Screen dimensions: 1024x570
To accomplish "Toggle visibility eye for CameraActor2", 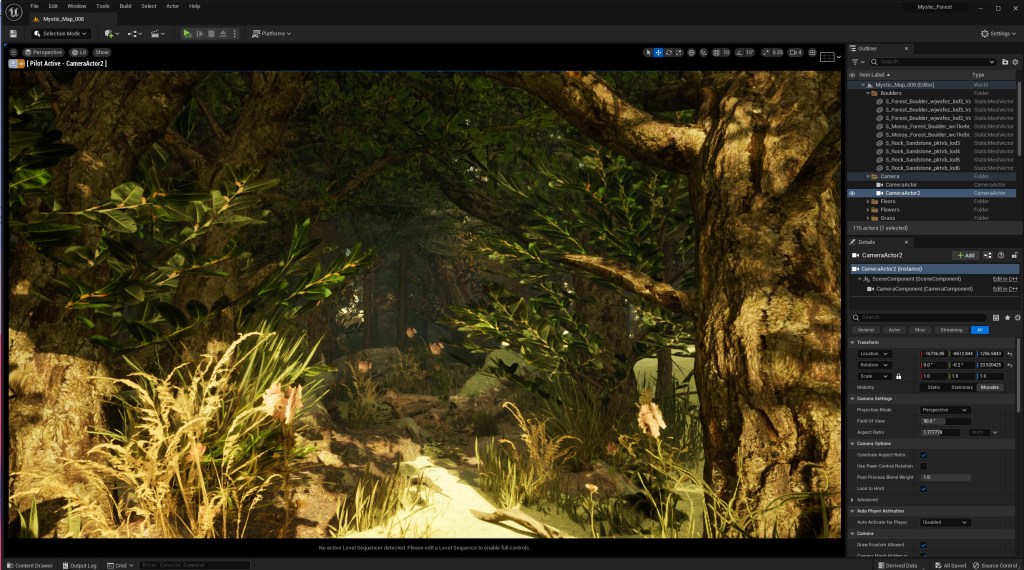I will [x=853, y=193].
